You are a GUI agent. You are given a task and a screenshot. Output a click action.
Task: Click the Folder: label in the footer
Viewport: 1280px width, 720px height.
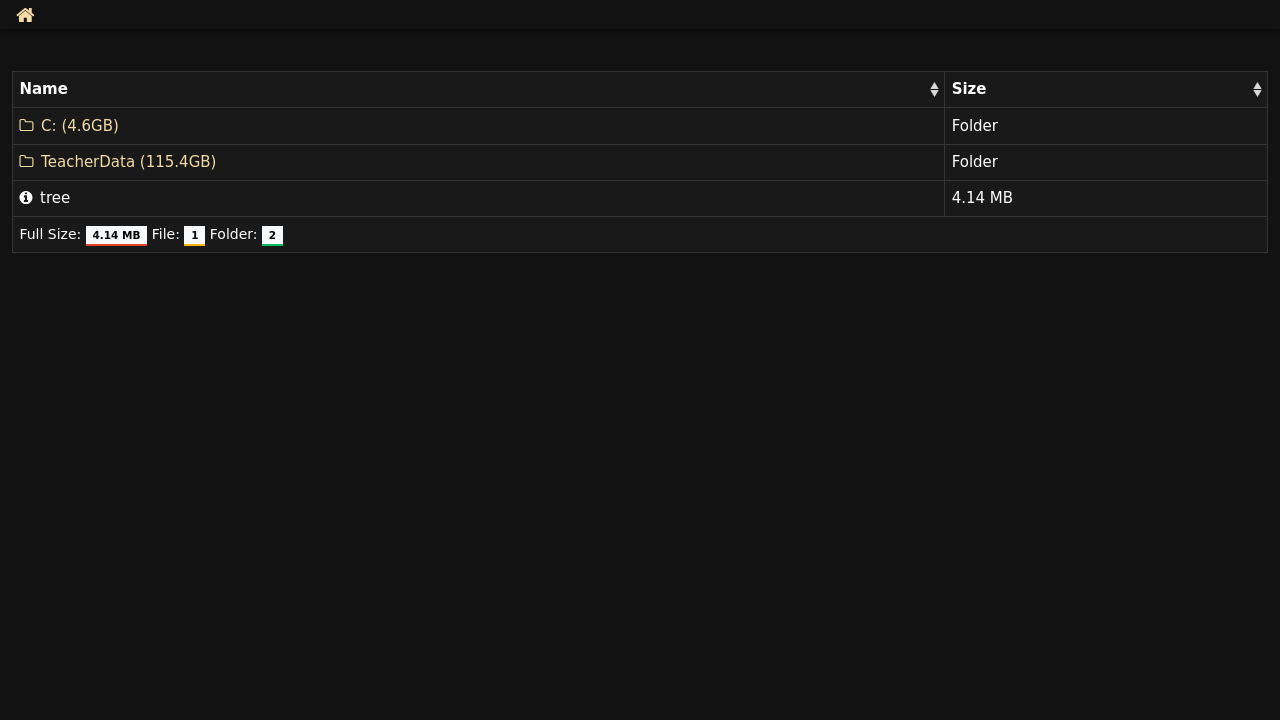(233, 235)
